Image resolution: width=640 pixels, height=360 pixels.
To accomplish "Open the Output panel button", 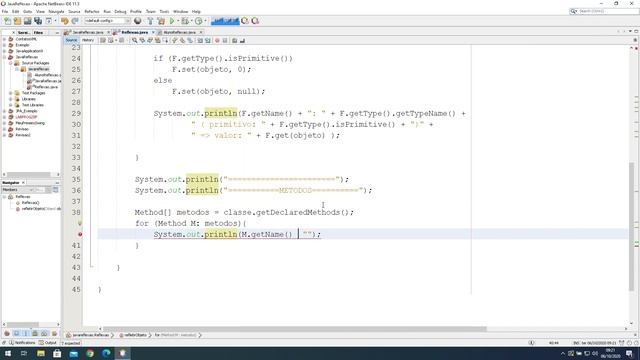I will [x=48, y=342].
